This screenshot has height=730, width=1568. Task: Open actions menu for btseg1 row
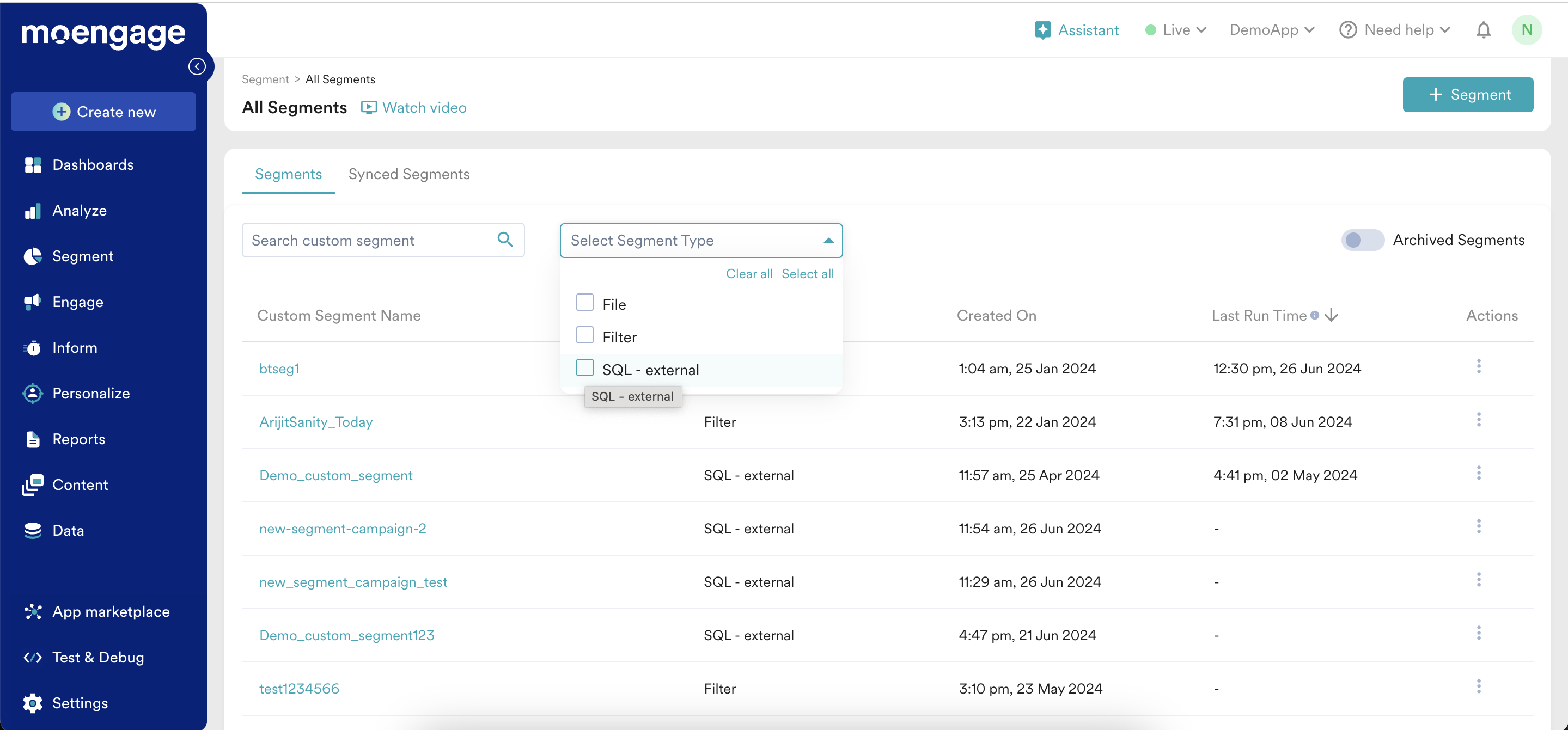[x=1479, y=367]
